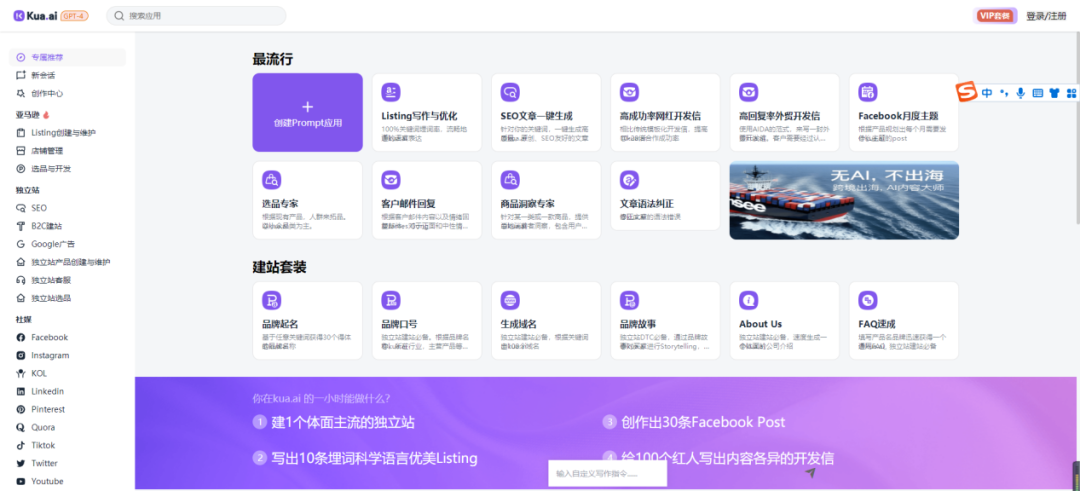The width and height of the screenshot is (1080, 491).
Task: Click the B2C建站 sidebar icon
Action: [x=21, y=226]
